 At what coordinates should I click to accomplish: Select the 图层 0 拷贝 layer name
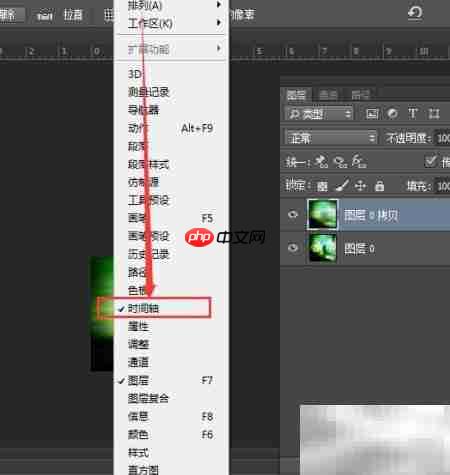point(371,216)
